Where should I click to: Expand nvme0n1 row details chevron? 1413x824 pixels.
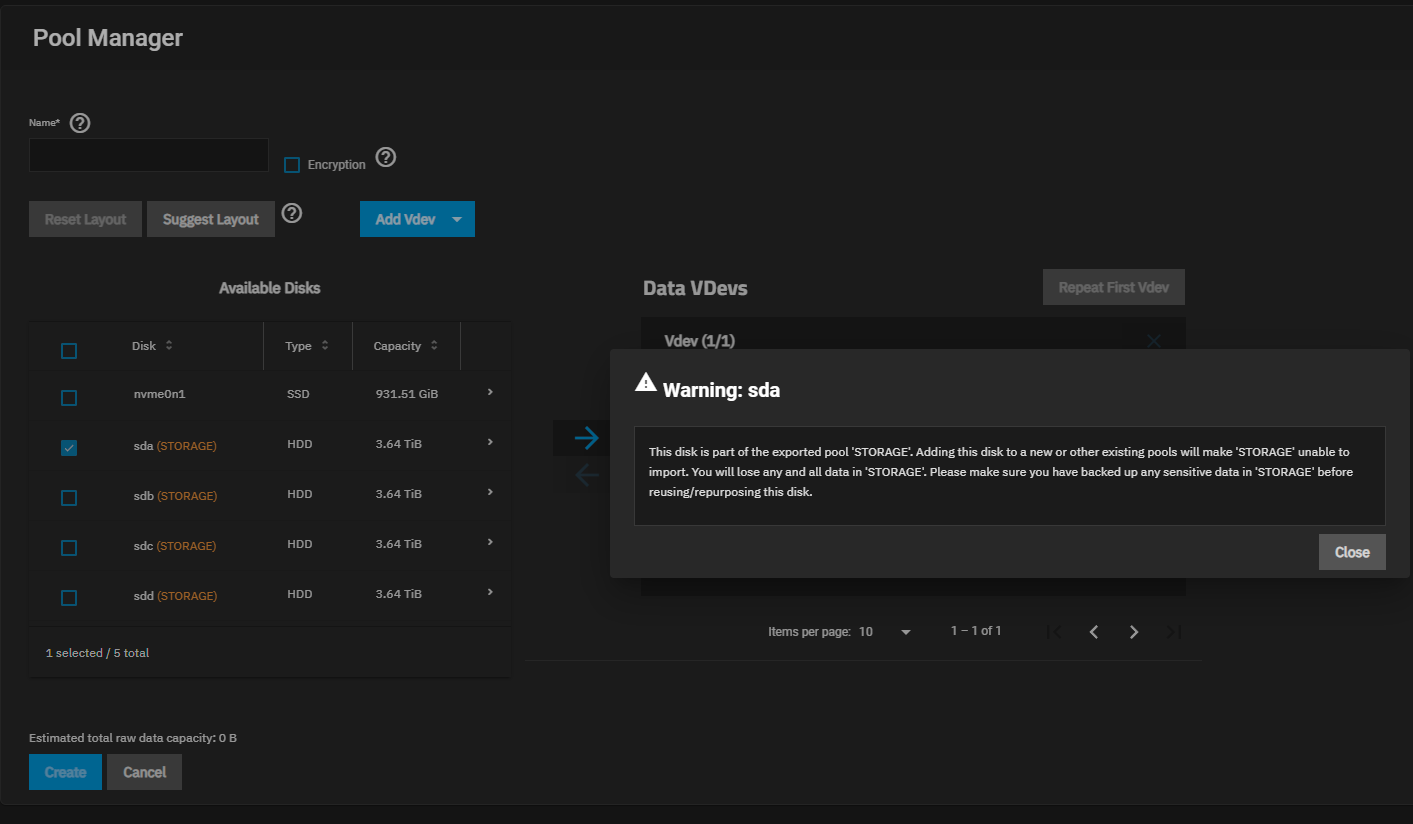490,392
